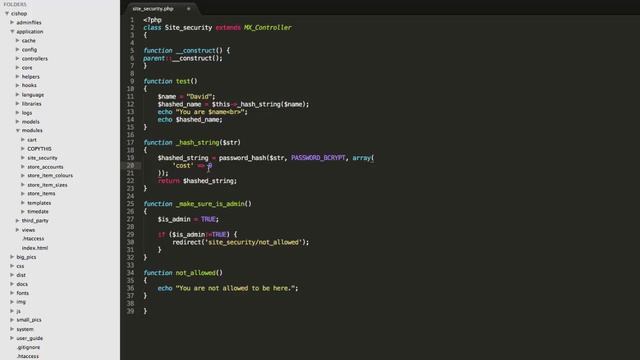This screenshot has width=640, height=360.
Task: Collapse the application folder
Action: pyautogui.click(x=12, y=31)
